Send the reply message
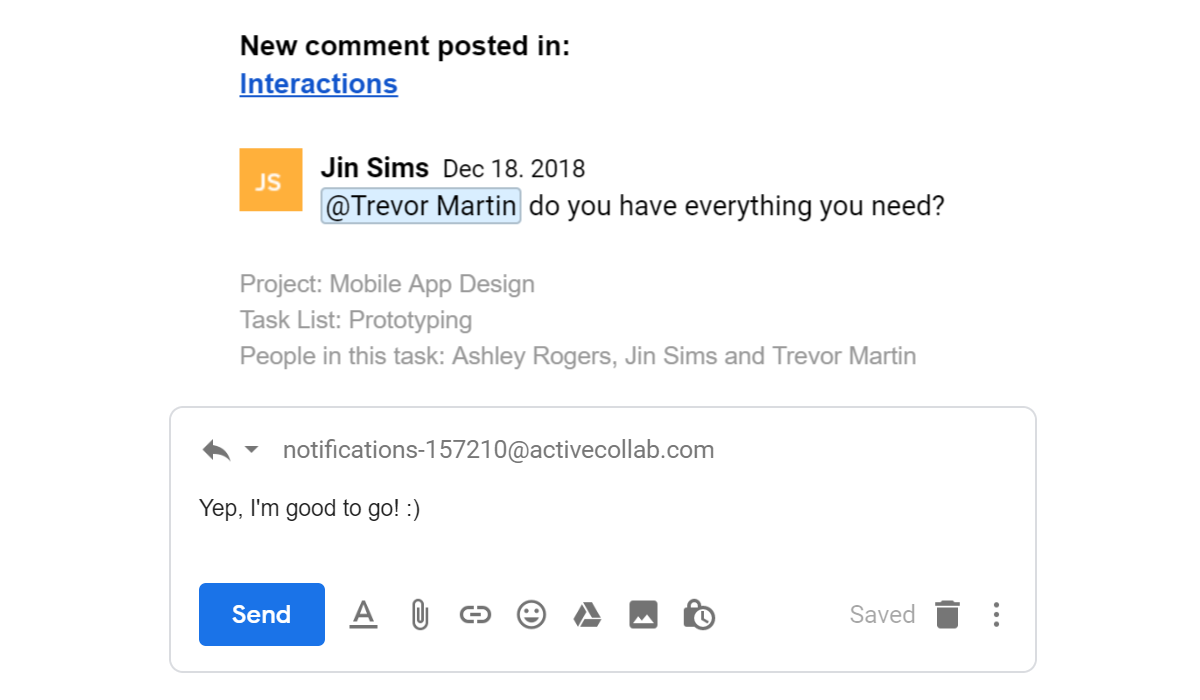This screenshot has width=1200, height=700. click(262, 614)
